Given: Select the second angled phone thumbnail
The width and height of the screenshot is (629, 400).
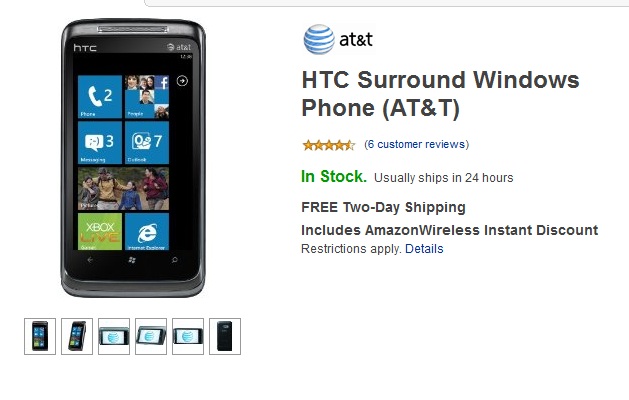Looking at the screenshot, I should point(77,336).
